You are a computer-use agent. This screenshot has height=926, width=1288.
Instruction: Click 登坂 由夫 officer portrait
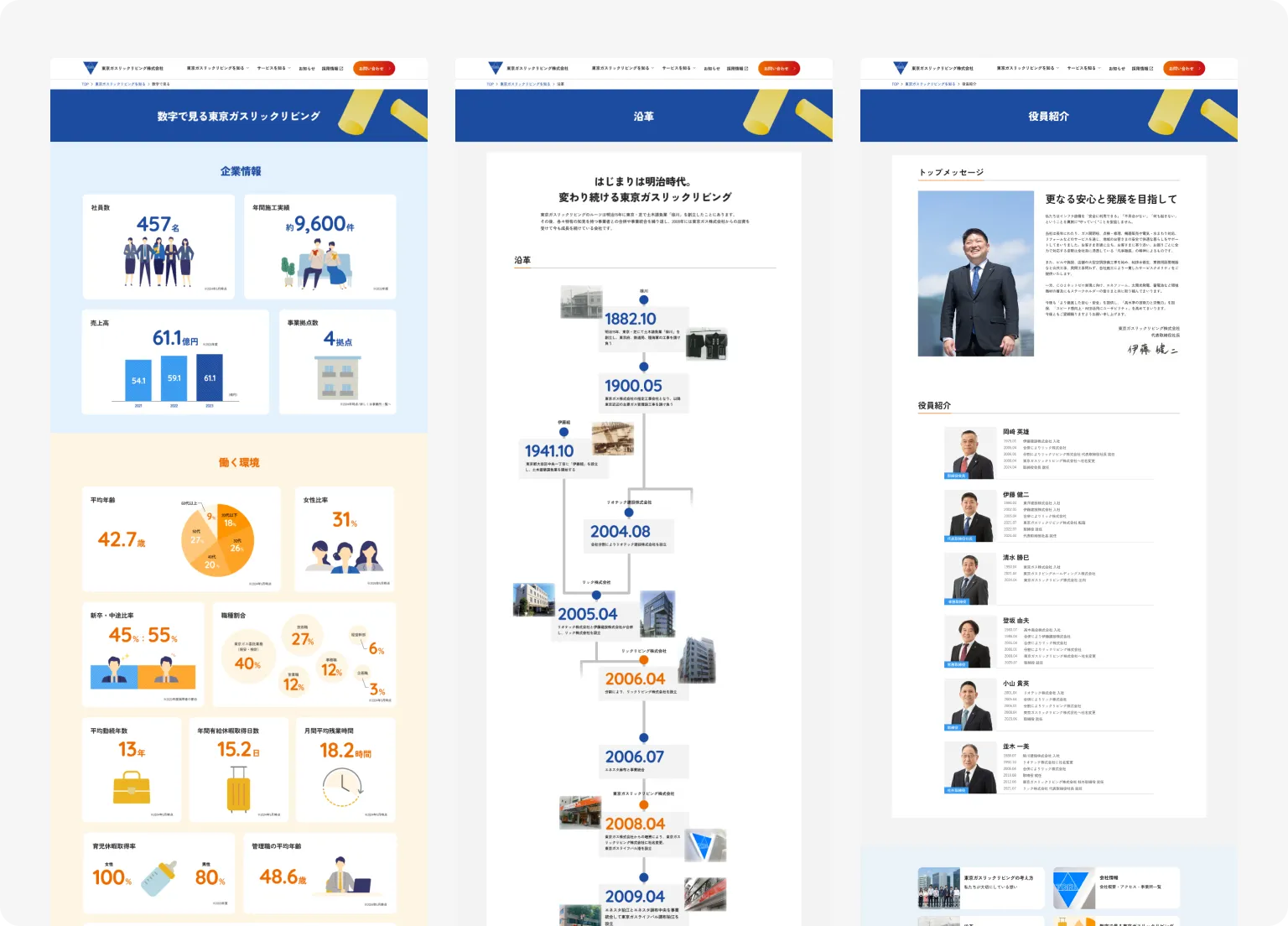tap(969, 642)
